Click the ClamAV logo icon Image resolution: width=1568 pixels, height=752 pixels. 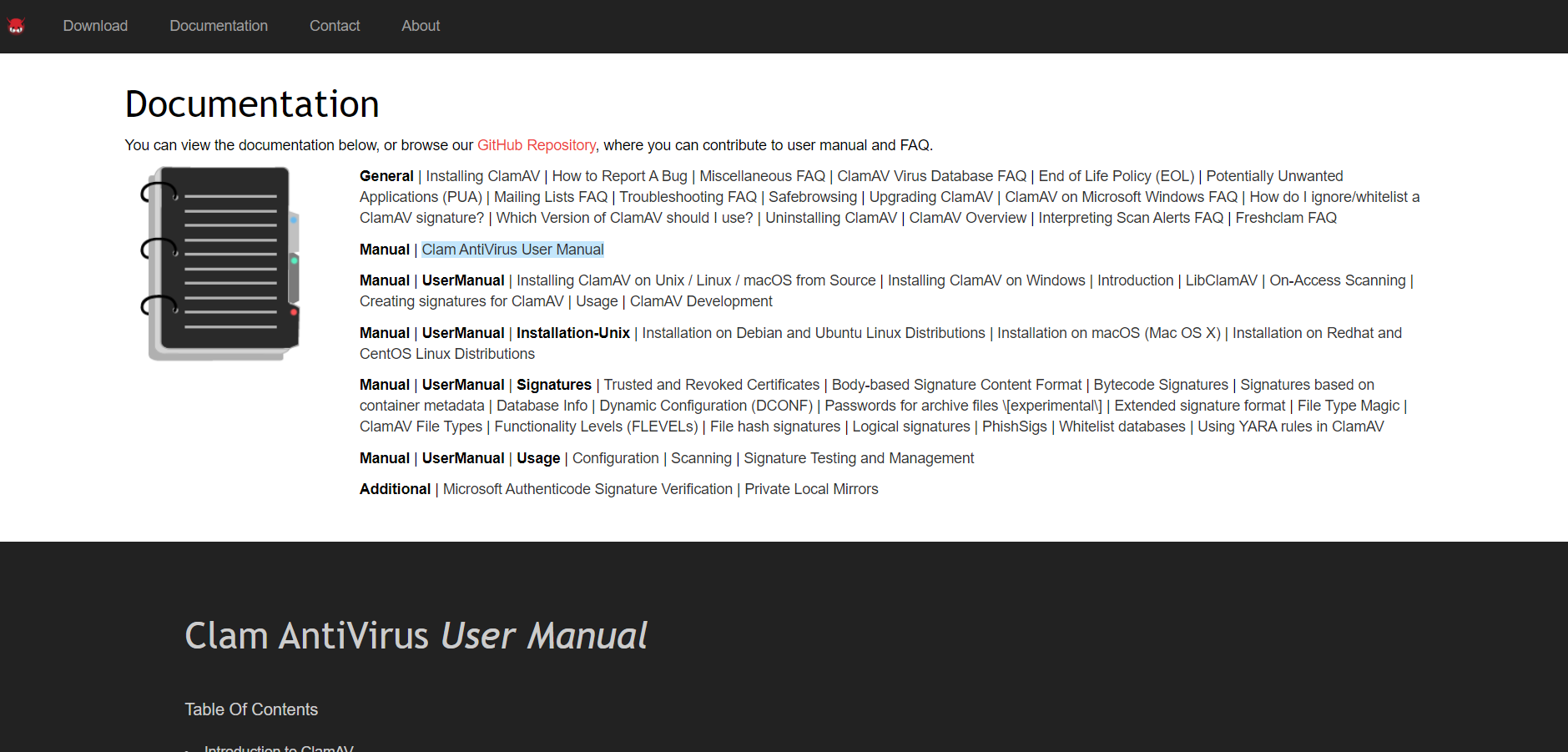click(x=16, y=26)
